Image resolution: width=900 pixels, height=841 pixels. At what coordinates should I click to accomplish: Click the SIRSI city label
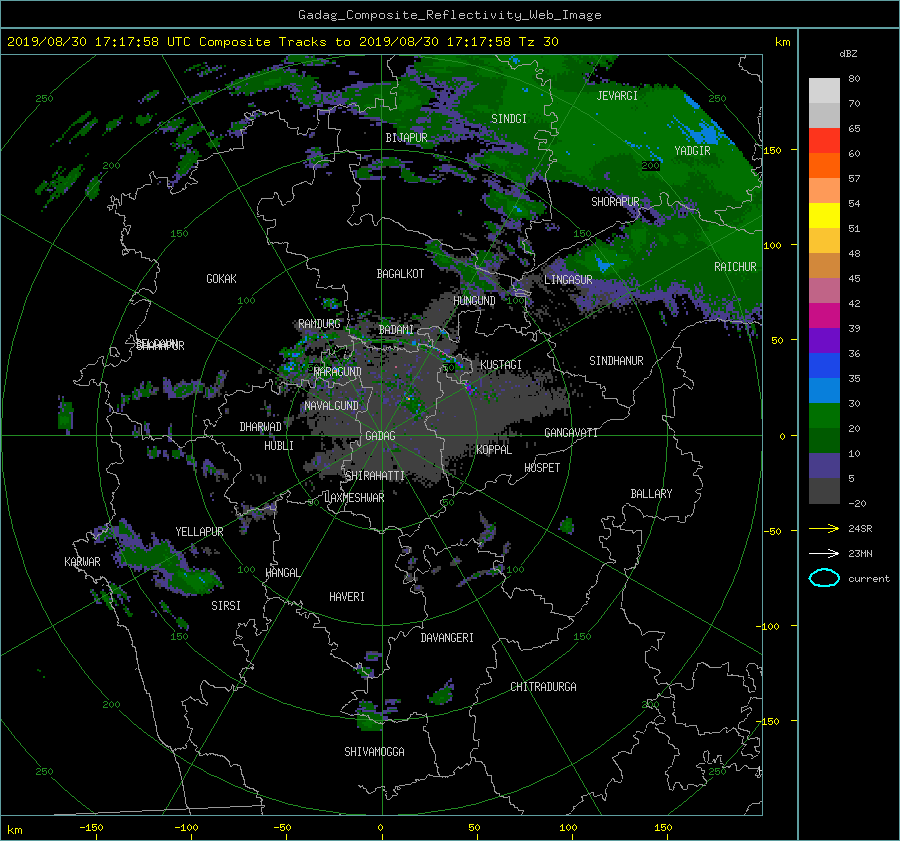point(226,606)
